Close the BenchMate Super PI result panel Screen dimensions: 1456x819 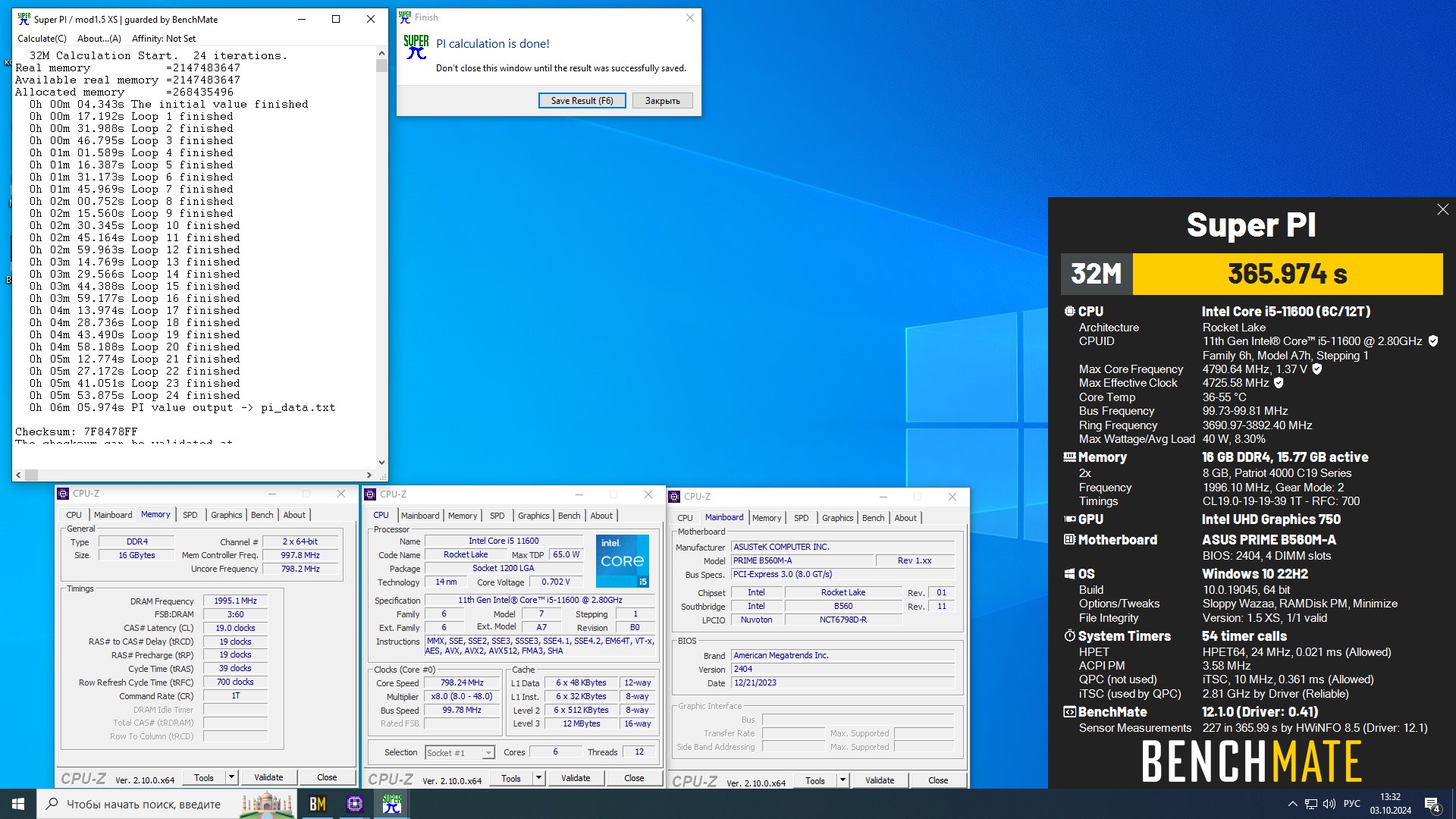click(x=1442, y=209)
